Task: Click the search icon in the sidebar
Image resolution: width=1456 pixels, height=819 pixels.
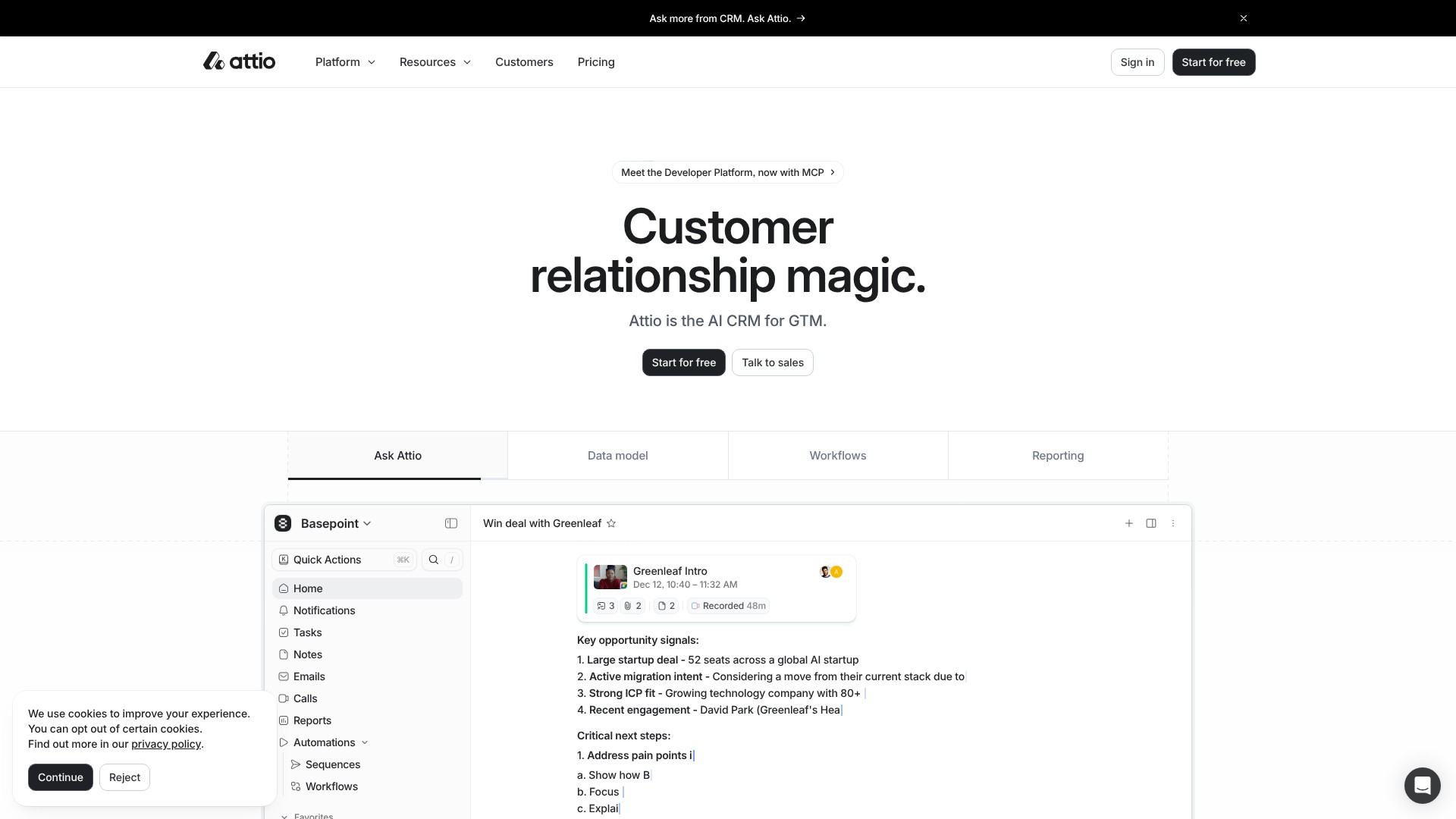Action: (x=434, y=560)
